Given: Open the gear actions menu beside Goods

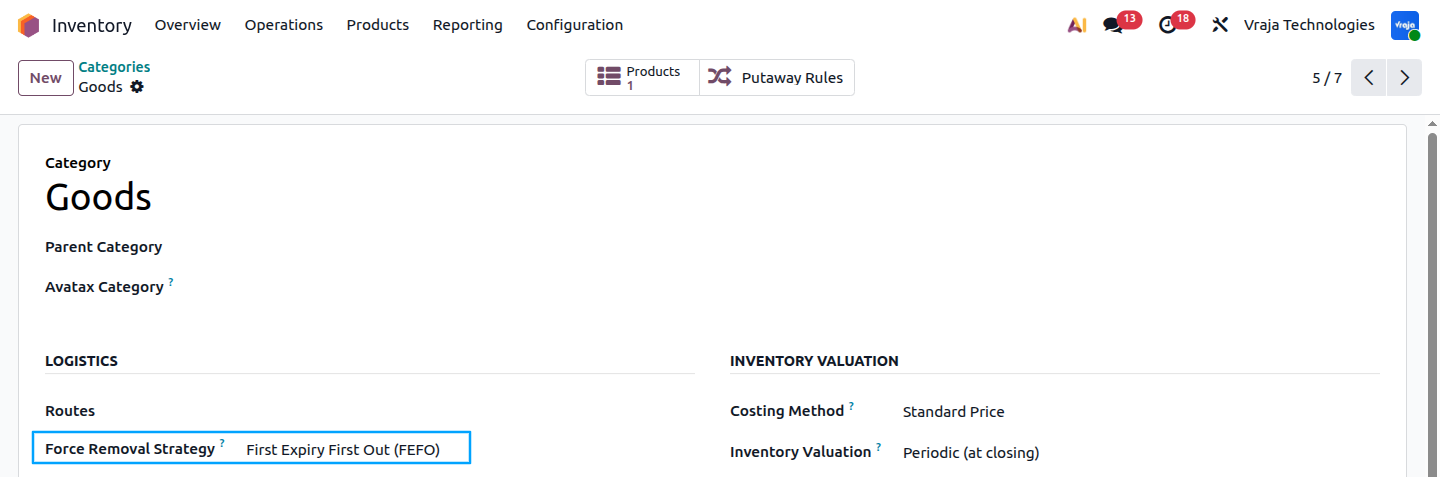Looking at the screenshot, I should pos(137,87).
